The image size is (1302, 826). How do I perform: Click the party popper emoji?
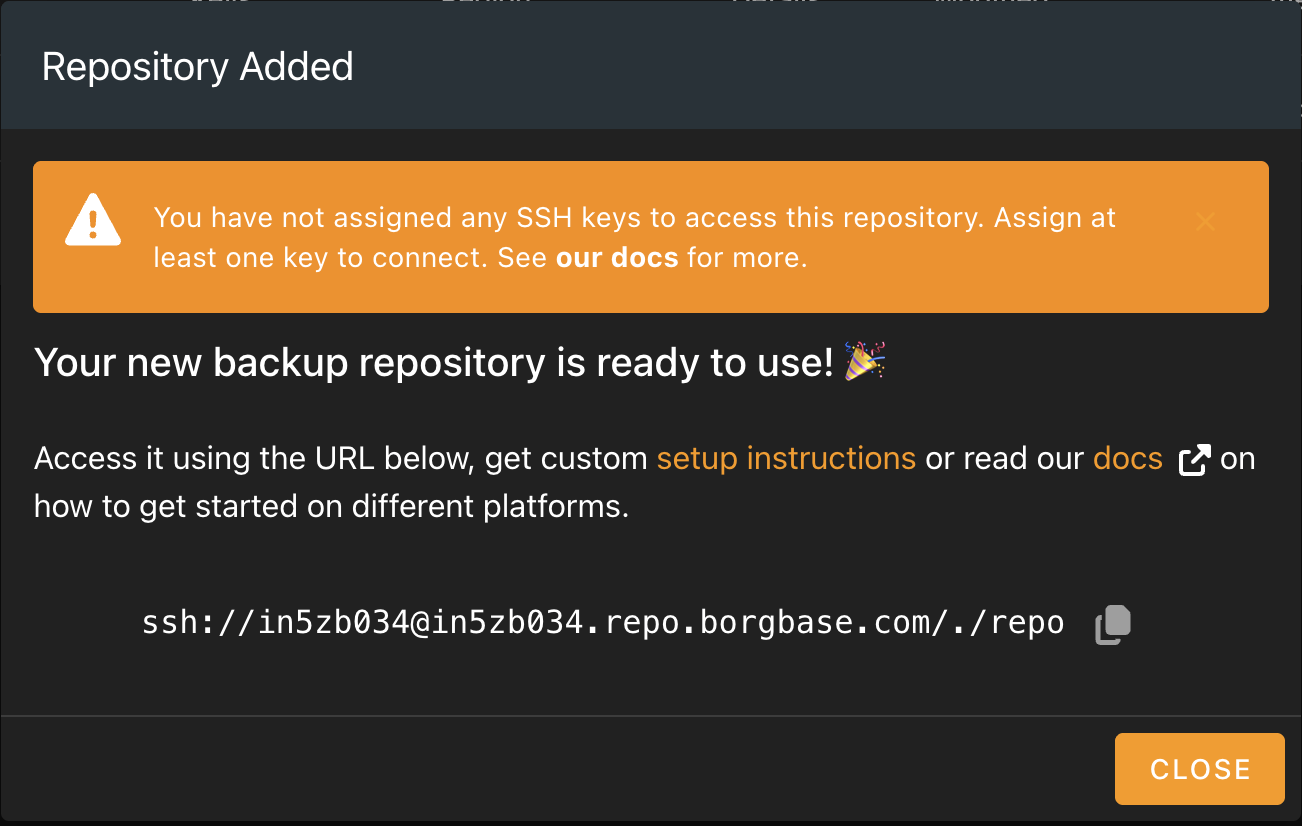(864, 362)
